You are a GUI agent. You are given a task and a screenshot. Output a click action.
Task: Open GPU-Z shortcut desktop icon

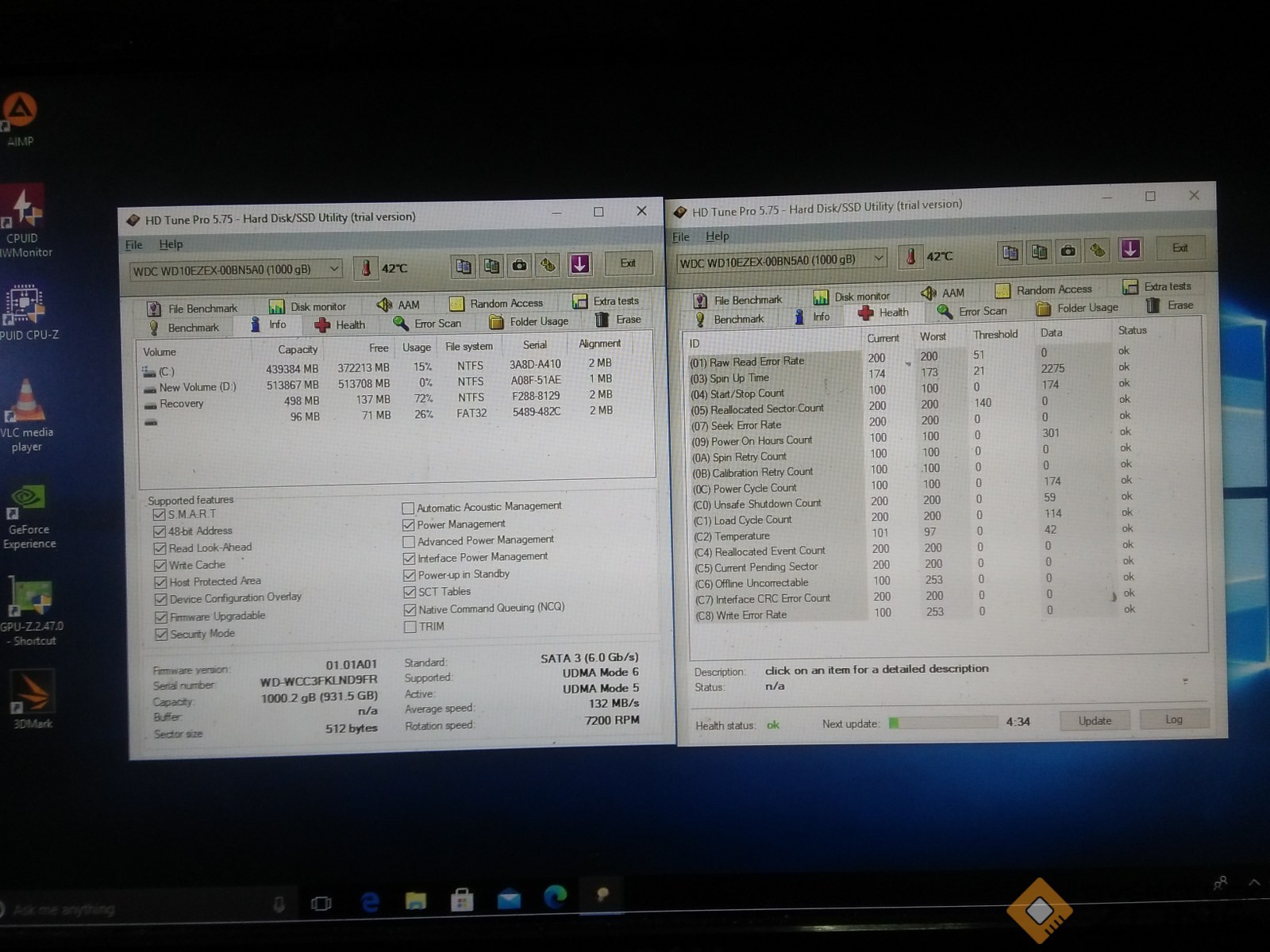point(30,612)
